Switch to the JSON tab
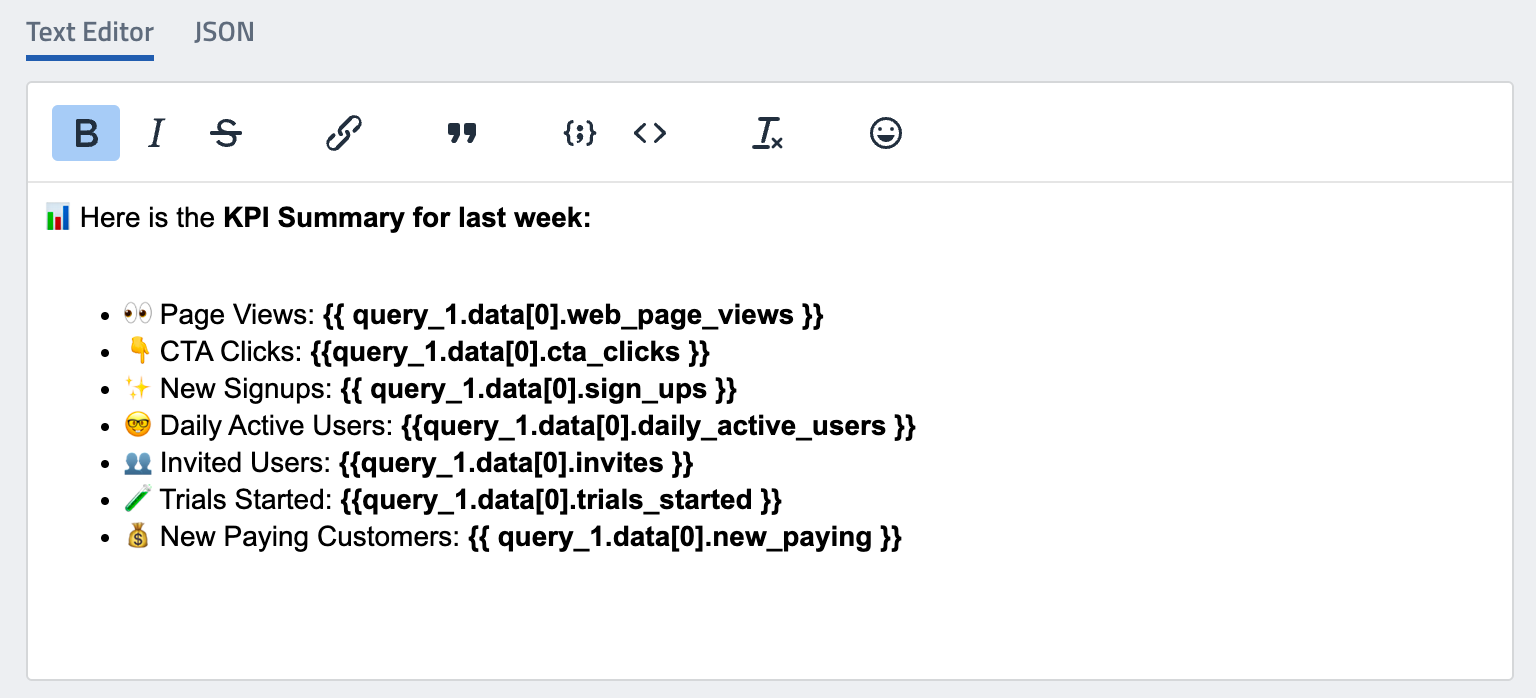The width and height of the screenshot is (1536, 698). click(x=224, y=32)
